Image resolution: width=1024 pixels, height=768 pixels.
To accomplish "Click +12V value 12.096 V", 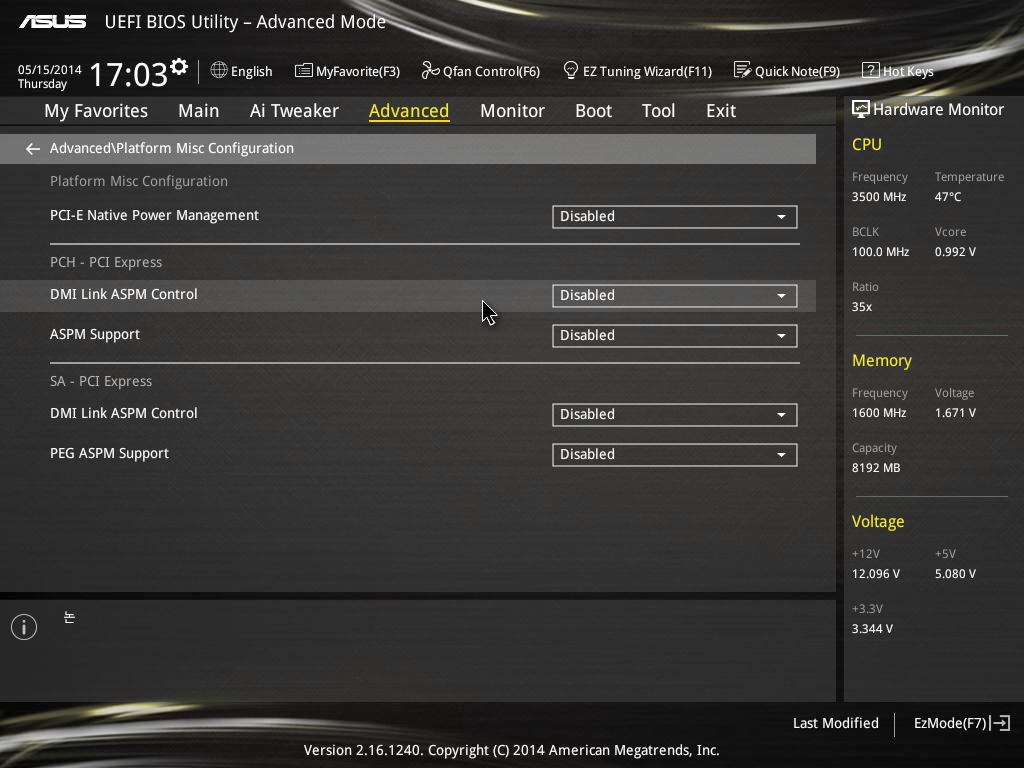I will (x=876, y=573).
